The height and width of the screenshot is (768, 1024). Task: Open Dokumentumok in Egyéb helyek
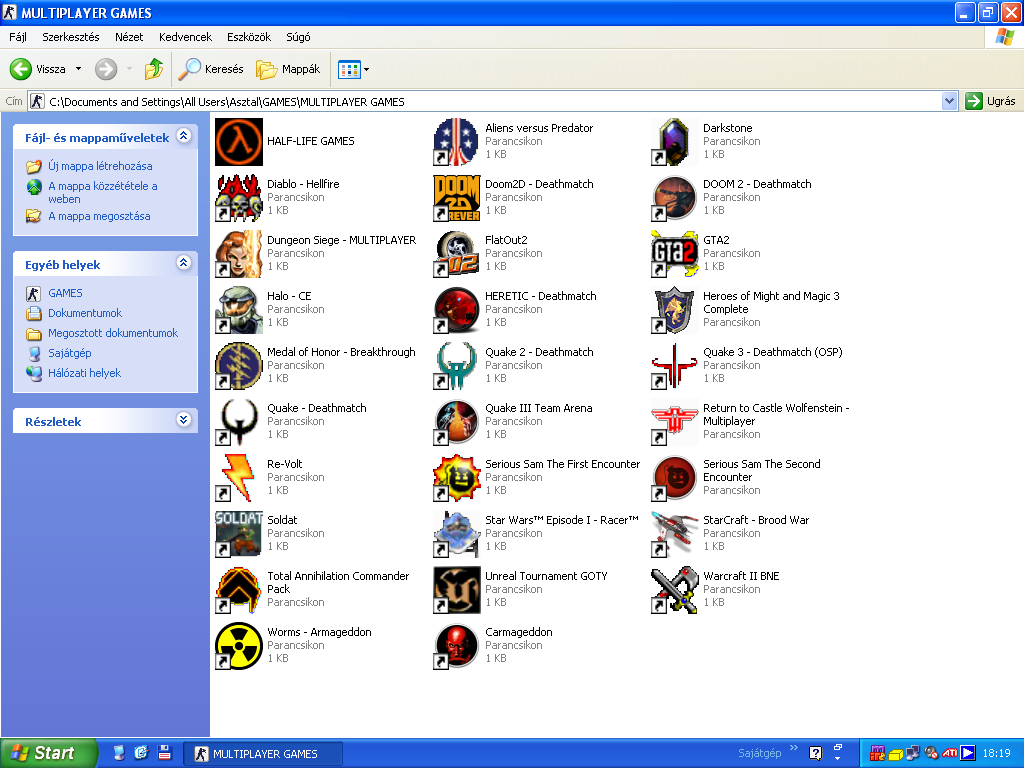(85, 313)
